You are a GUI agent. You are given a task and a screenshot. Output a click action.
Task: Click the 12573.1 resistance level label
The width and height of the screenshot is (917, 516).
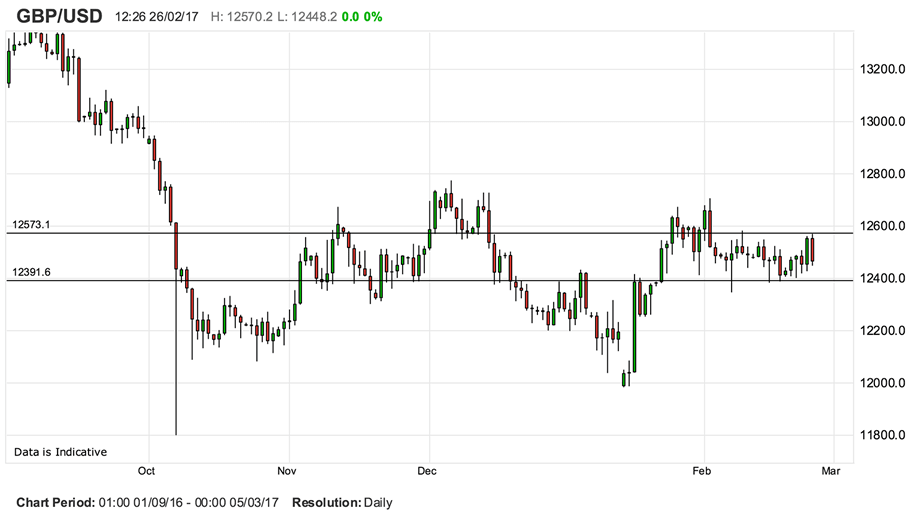pos(31,225)
